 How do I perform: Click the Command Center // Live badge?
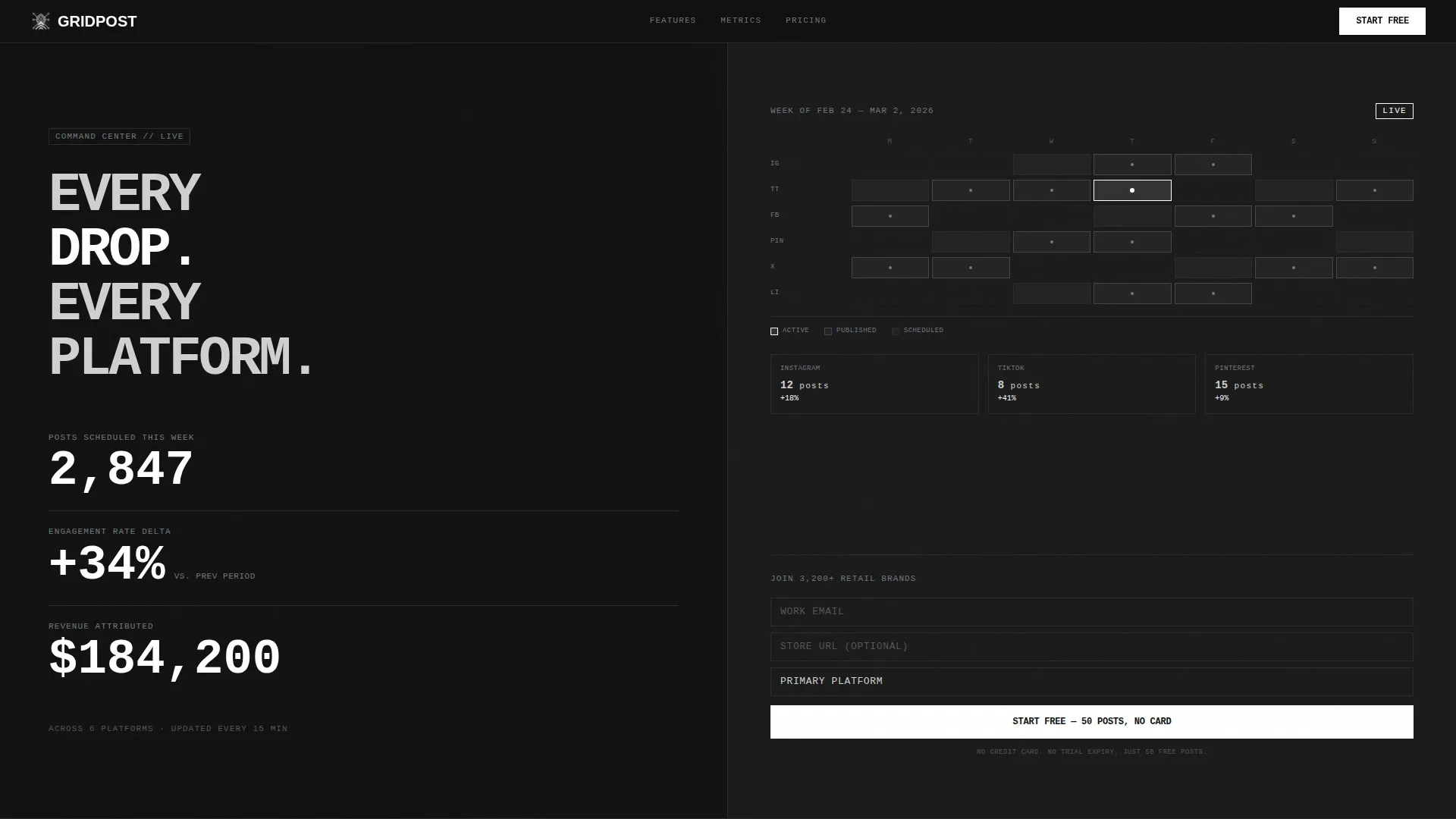(x=119, y=136)
